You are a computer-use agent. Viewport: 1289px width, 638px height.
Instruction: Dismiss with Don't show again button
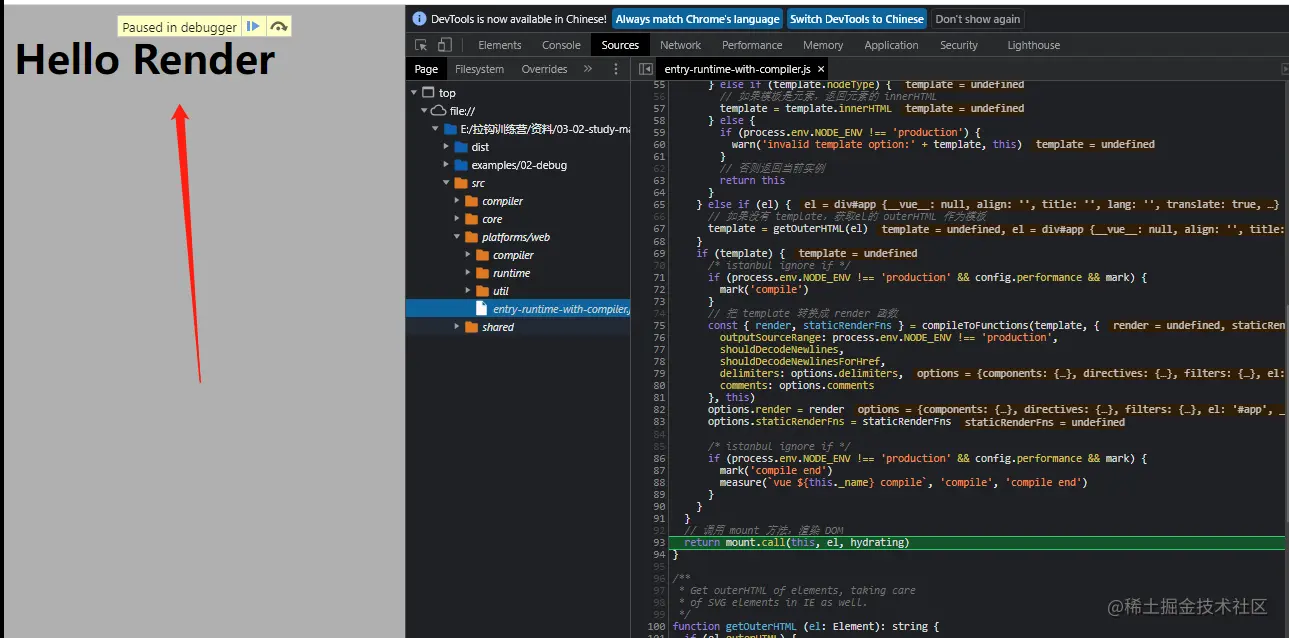[977, 19]
